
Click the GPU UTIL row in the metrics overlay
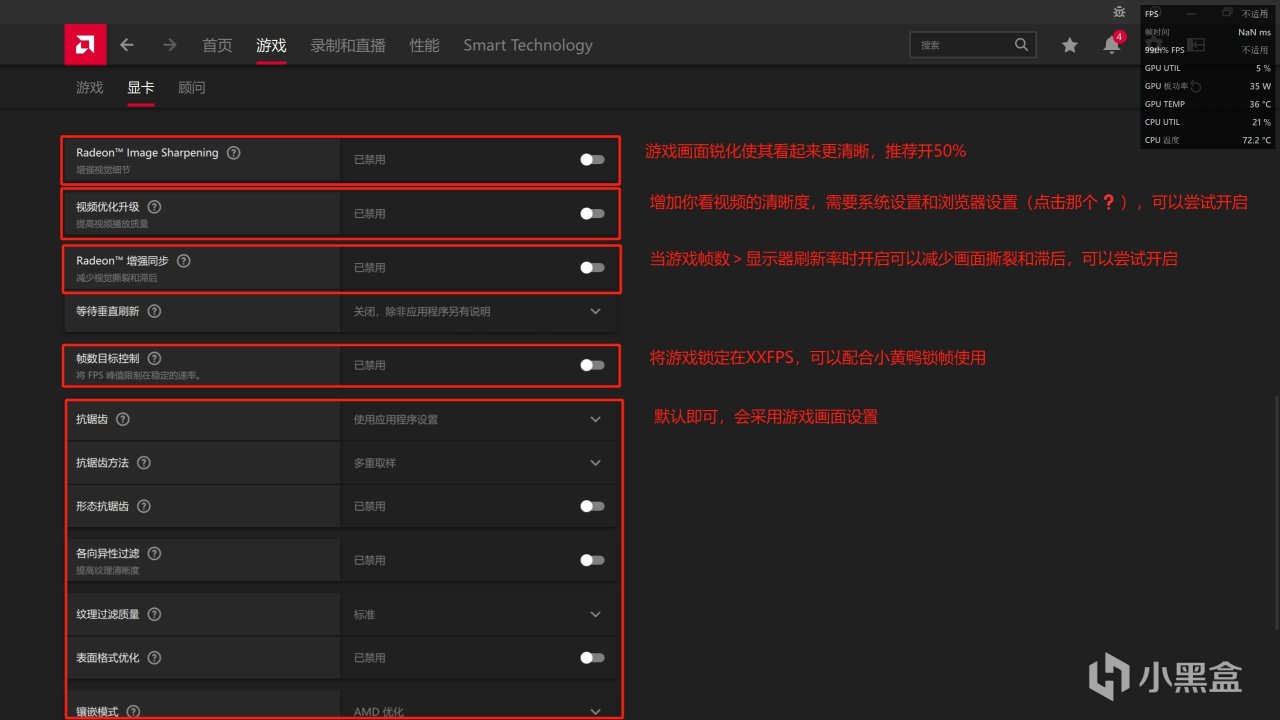click(x=1208, y=68)
